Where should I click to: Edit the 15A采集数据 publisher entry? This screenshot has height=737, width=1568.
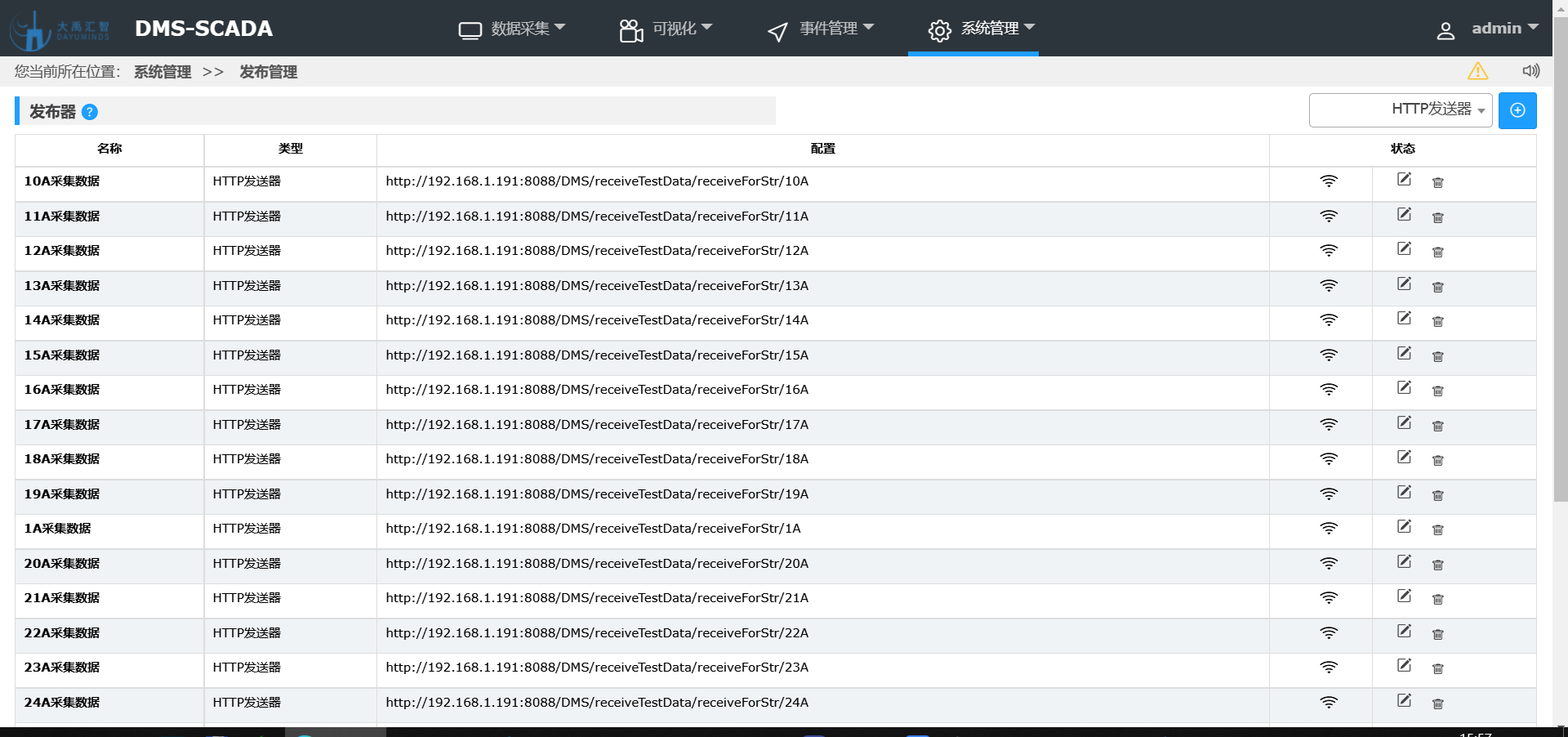(1404, 353)
